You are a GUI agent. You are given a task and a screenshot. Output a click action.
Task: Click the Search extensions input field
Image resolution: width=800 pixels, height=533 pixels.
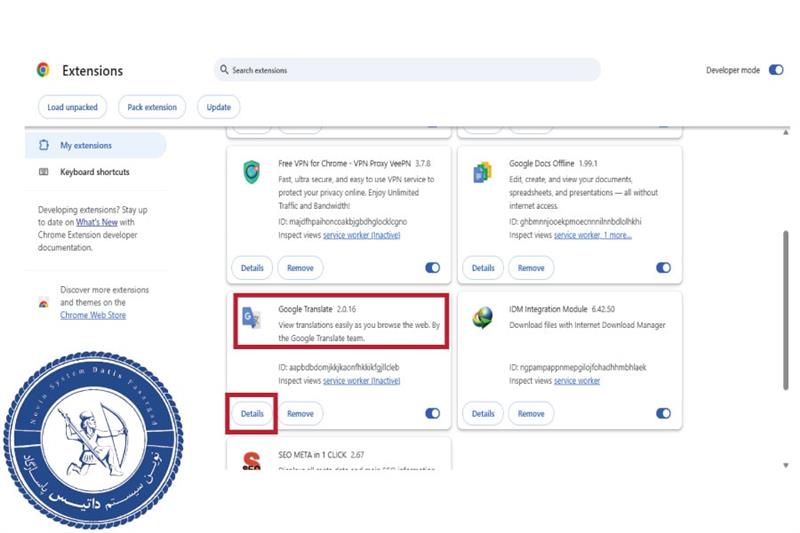410,70
